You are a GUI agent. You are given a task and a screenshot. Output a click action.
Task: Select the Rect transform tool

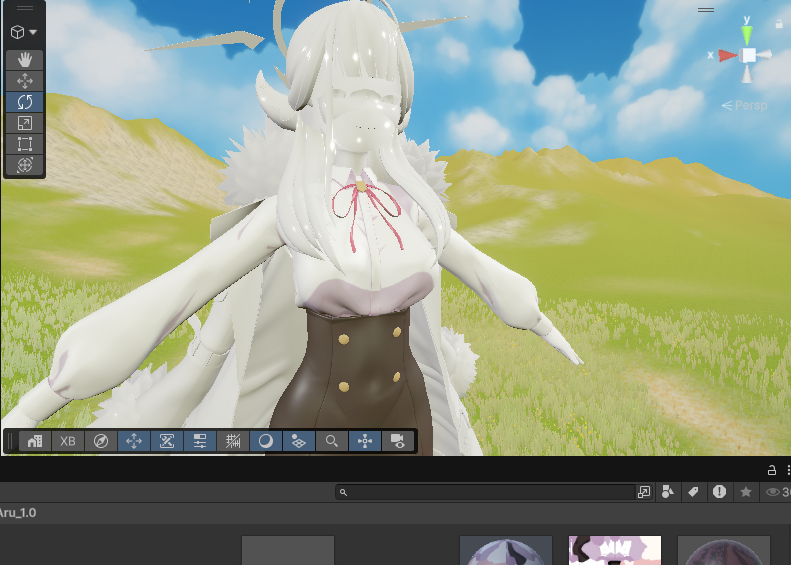(x=25, y=144)
